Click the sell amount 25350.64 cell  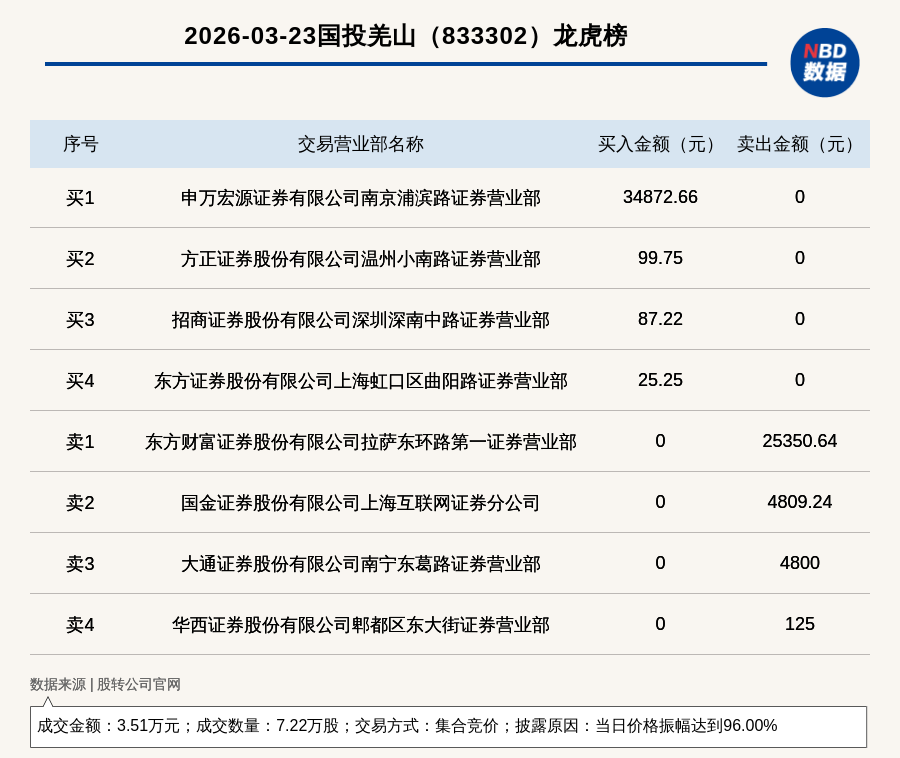[x=799, y=441]
